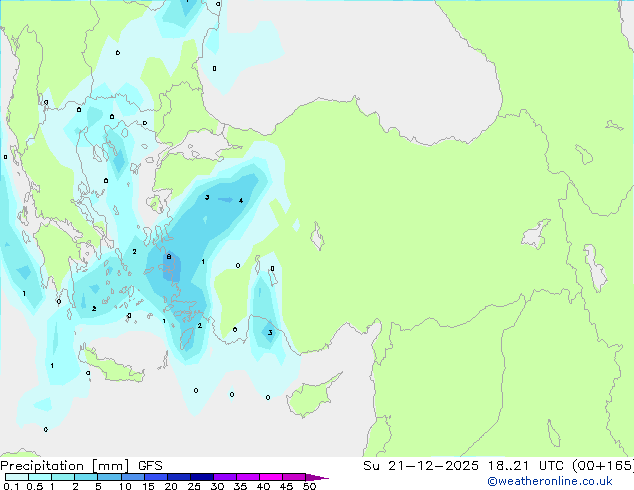Click the flow arrow left of value '4'
The width and height of the screenshot is (634, 490).
[226, 199]
